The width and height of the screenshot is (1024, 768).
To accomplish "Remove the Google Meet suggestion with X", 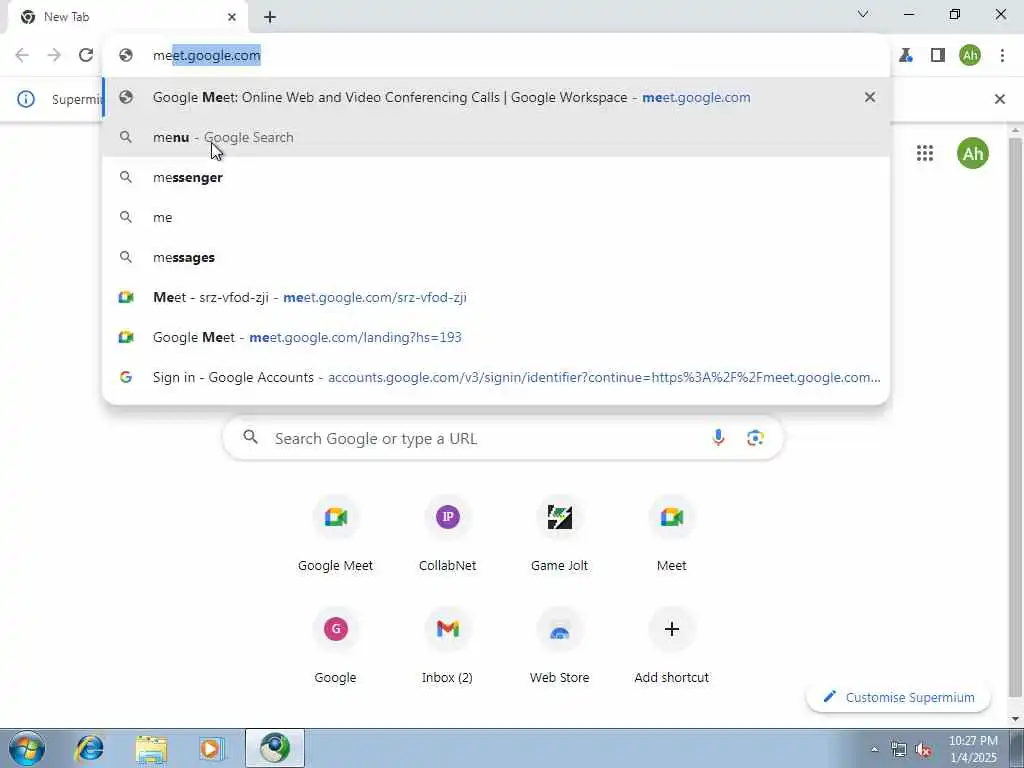I will pyautogui.click(x=870, y=97).
